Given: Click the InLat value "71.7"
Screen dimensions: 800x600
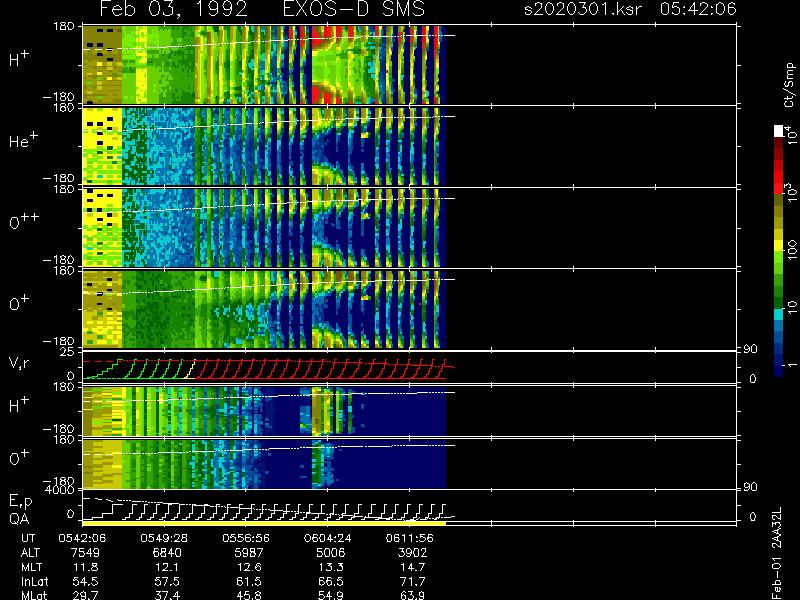Looking at the screenshot, I should click(x=413, y=581).
